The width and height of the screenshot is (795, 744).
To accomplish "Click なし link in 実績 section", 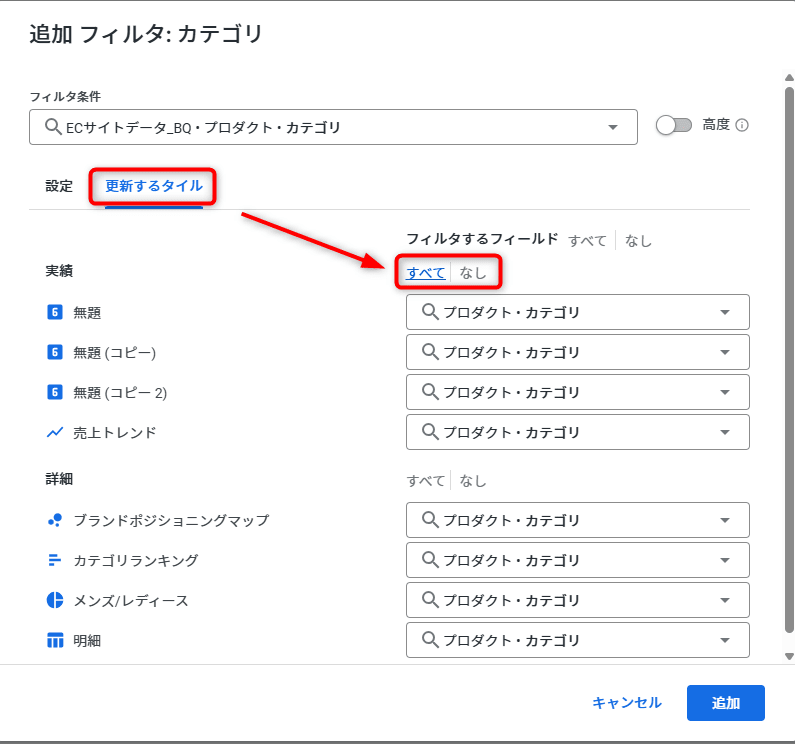I will [473, 273].
